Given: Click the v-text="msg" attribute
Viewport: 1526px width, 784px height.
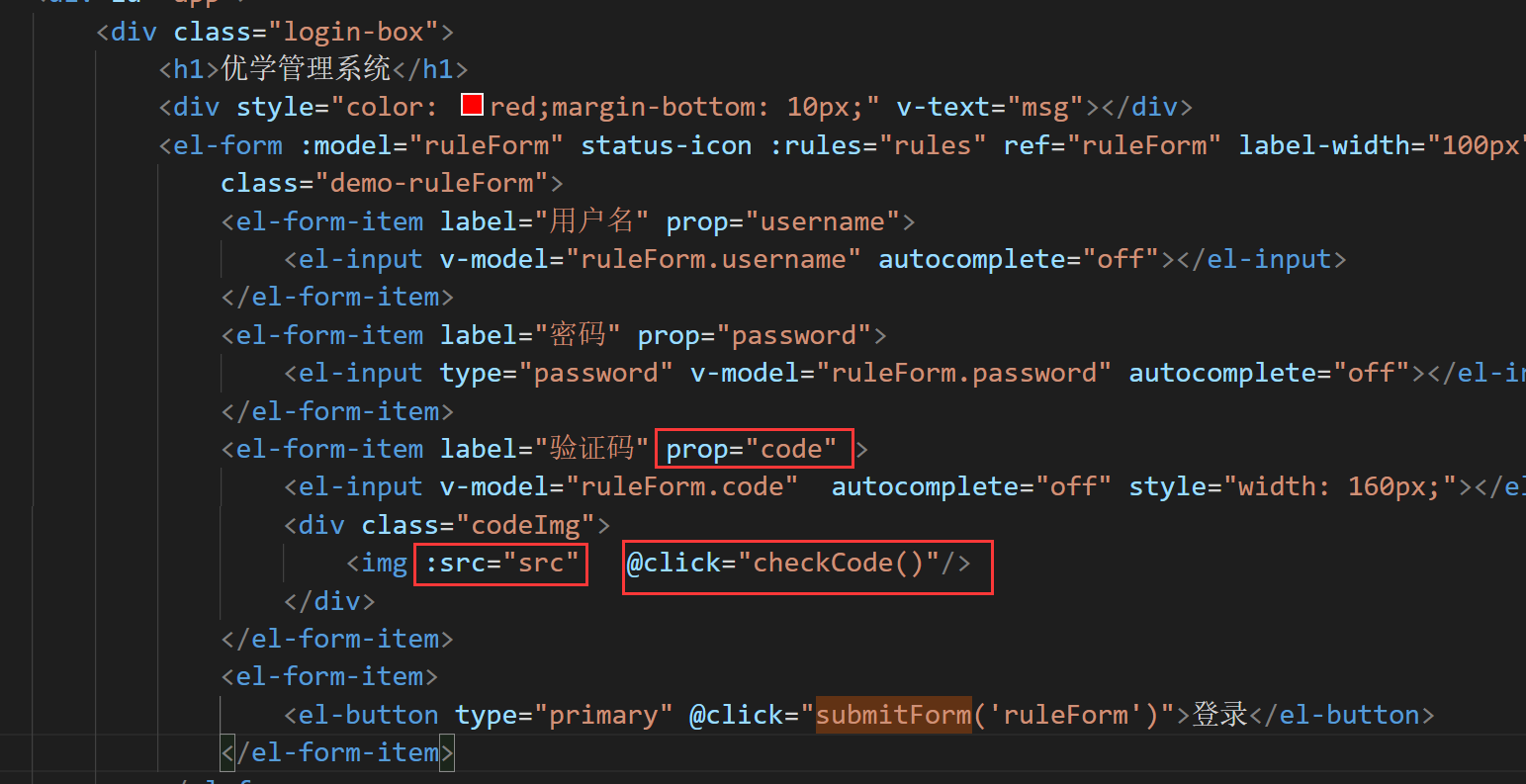Looking at the screenshot, I should tap(990, 107).
